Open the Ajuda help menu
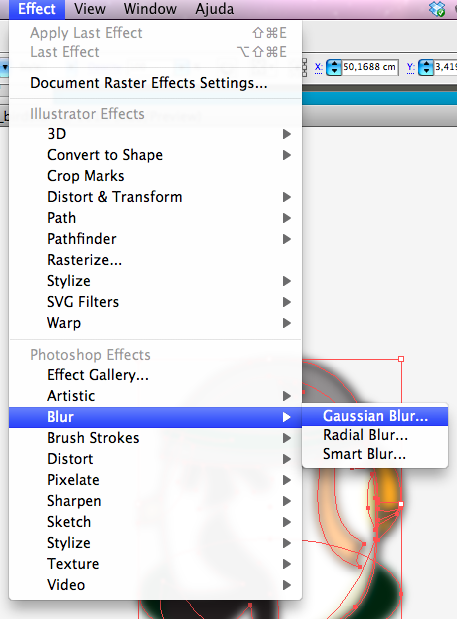 (x=215, y=9)
